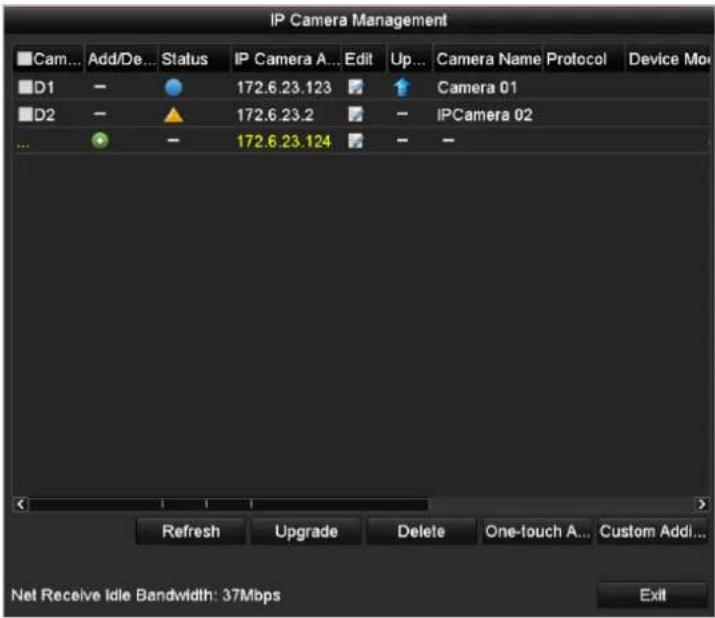Click the Refresh button
The image size is (715, 618).
pos(191,531)
